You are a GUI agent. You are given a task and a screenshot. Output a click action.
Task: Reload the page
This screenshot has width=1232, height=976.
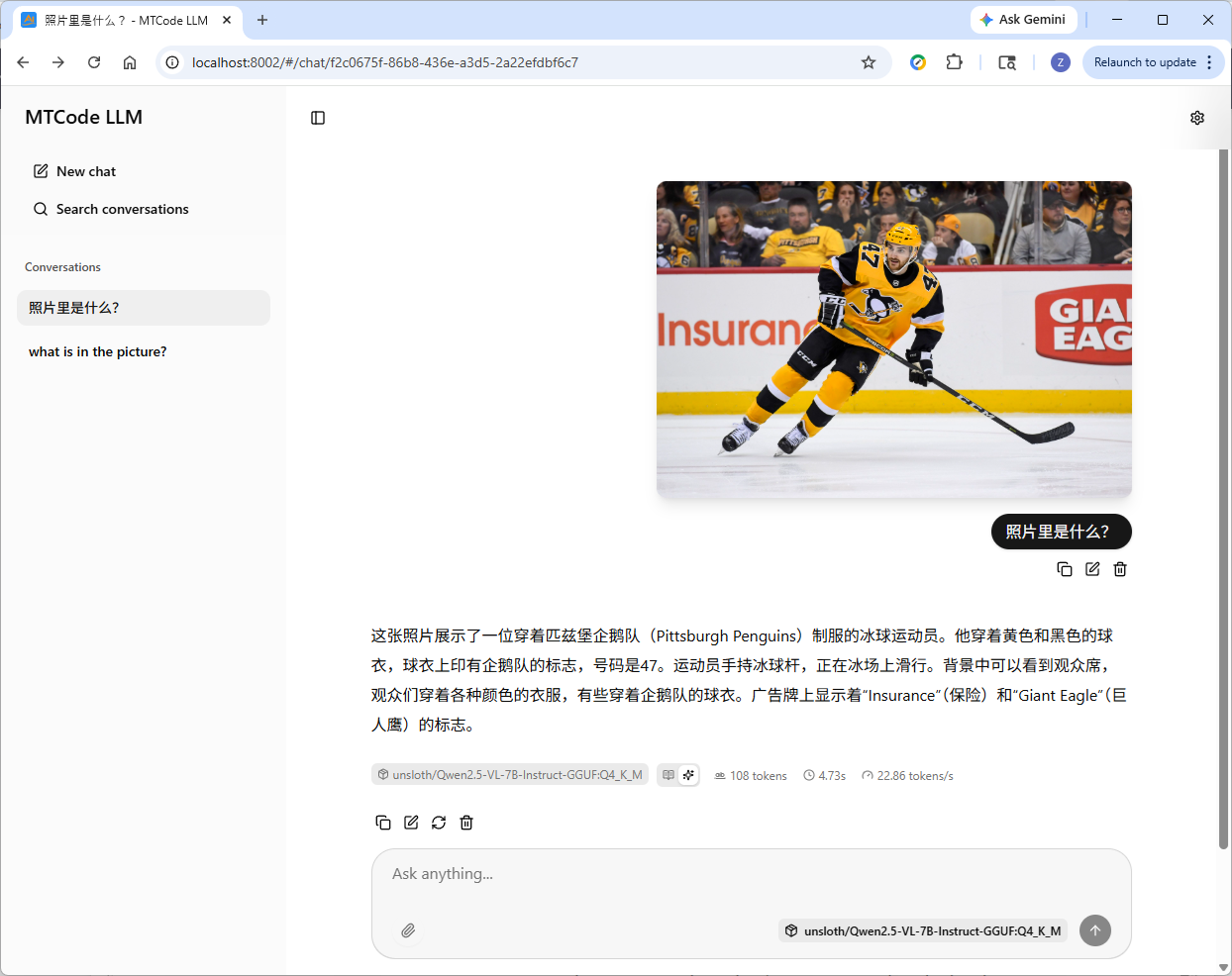pos(94,62)
